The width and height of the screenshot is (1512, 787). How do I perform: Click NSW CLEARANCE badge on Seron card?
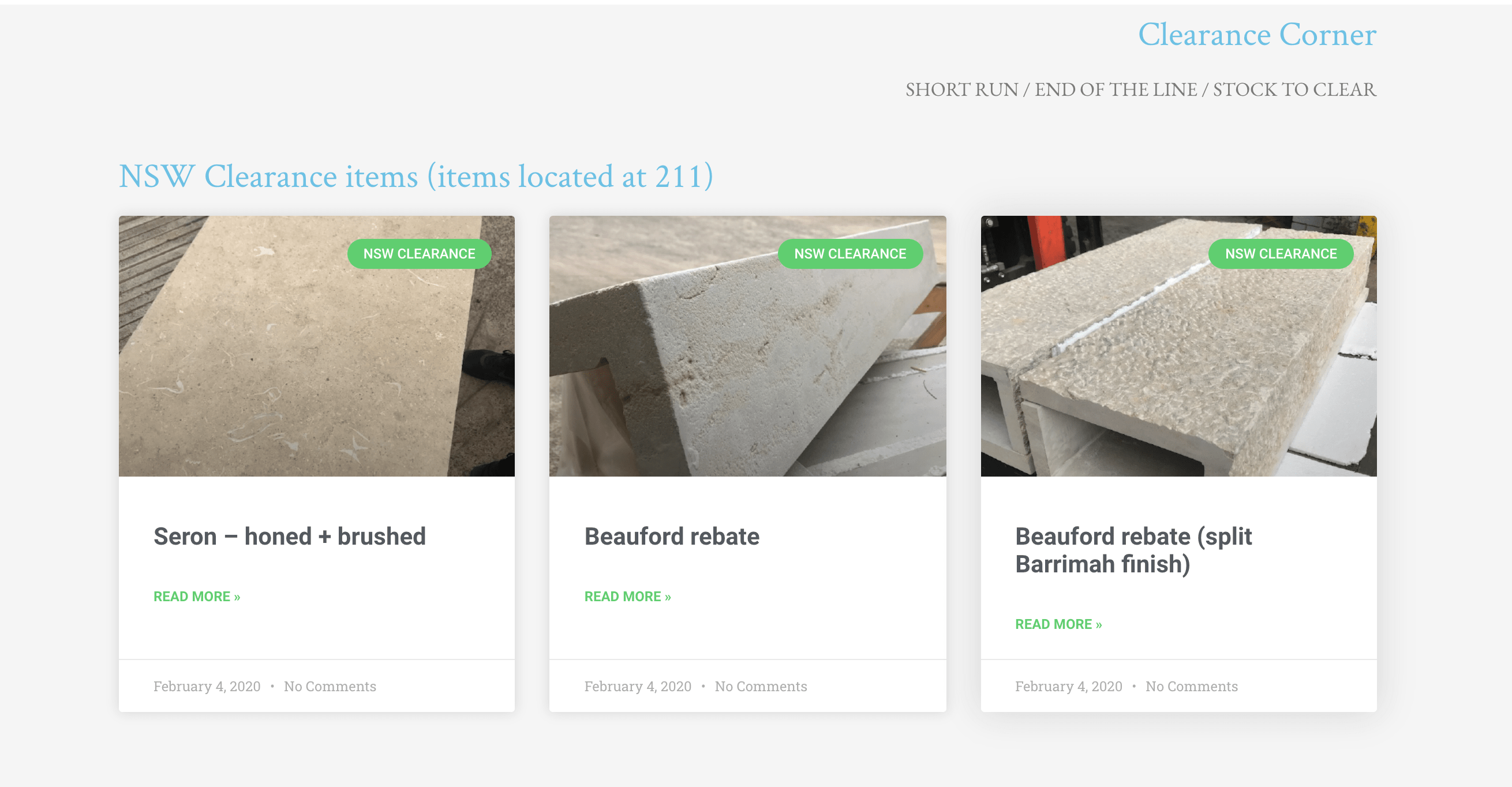419,253
